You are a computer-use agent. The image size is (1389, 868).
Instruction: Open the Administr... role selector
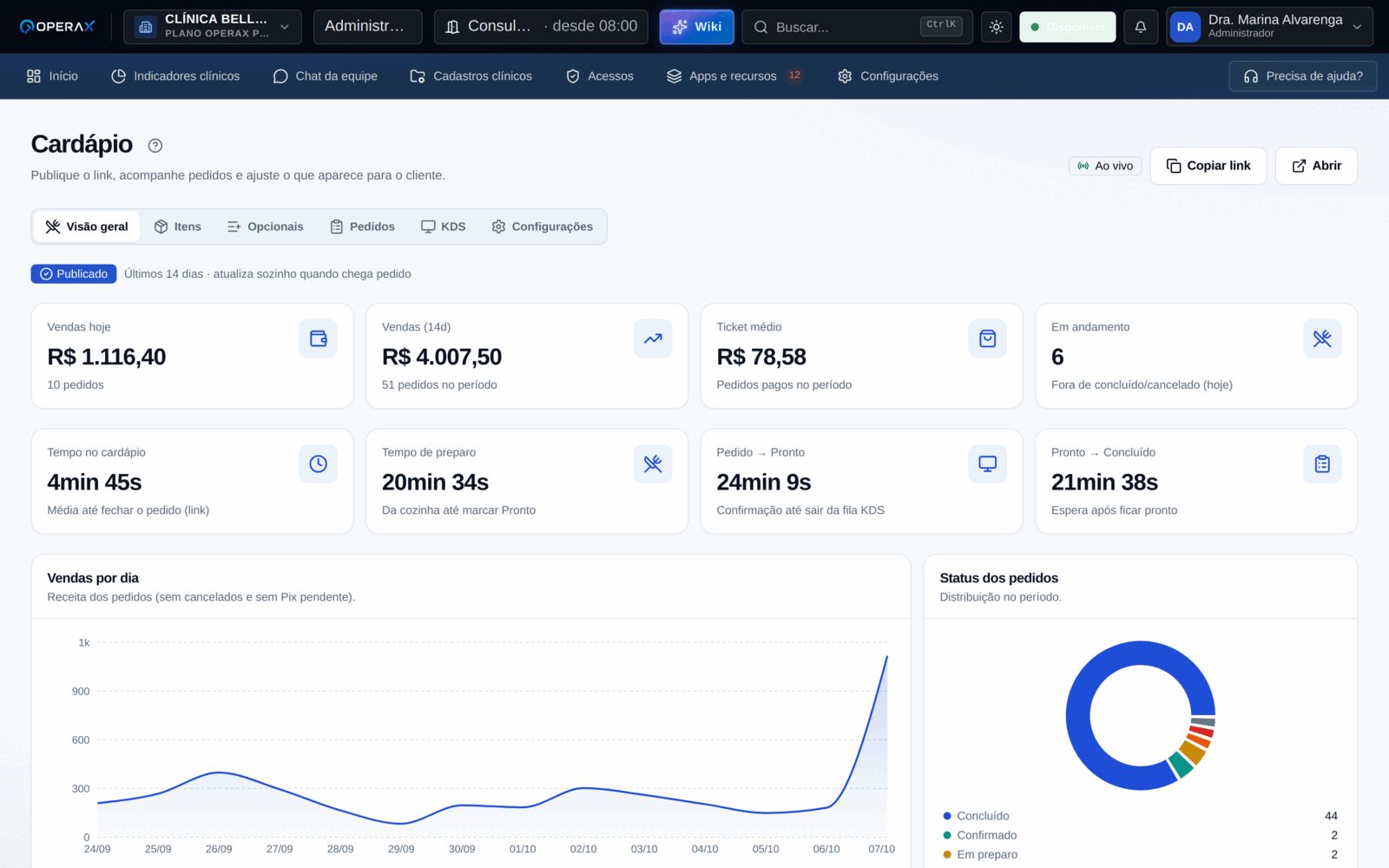coord(367,27)
